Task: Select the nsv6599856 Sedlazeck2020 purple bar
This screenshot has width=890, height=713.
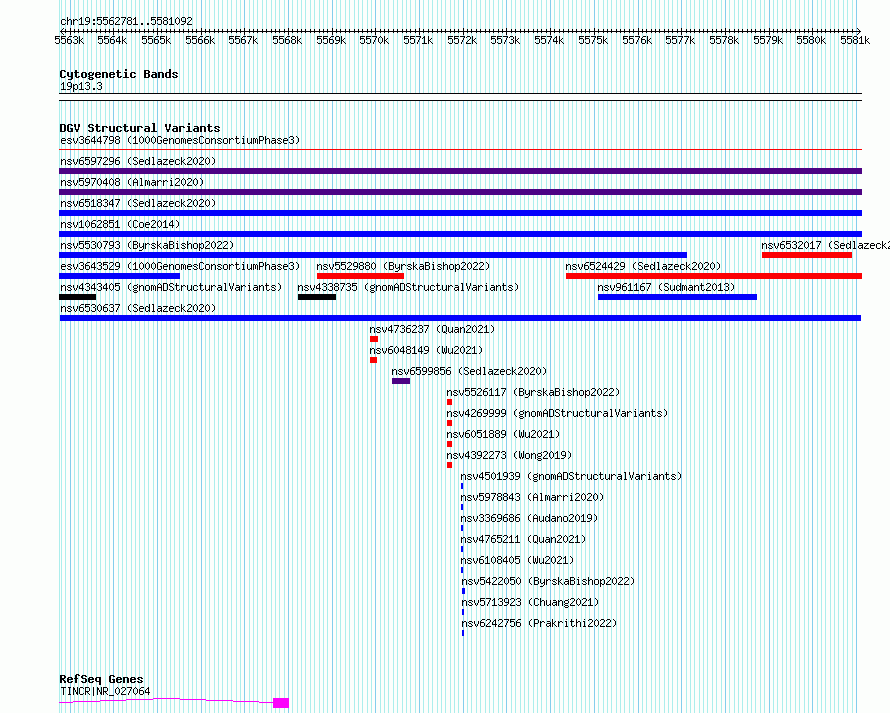Action: pos(401,381)
